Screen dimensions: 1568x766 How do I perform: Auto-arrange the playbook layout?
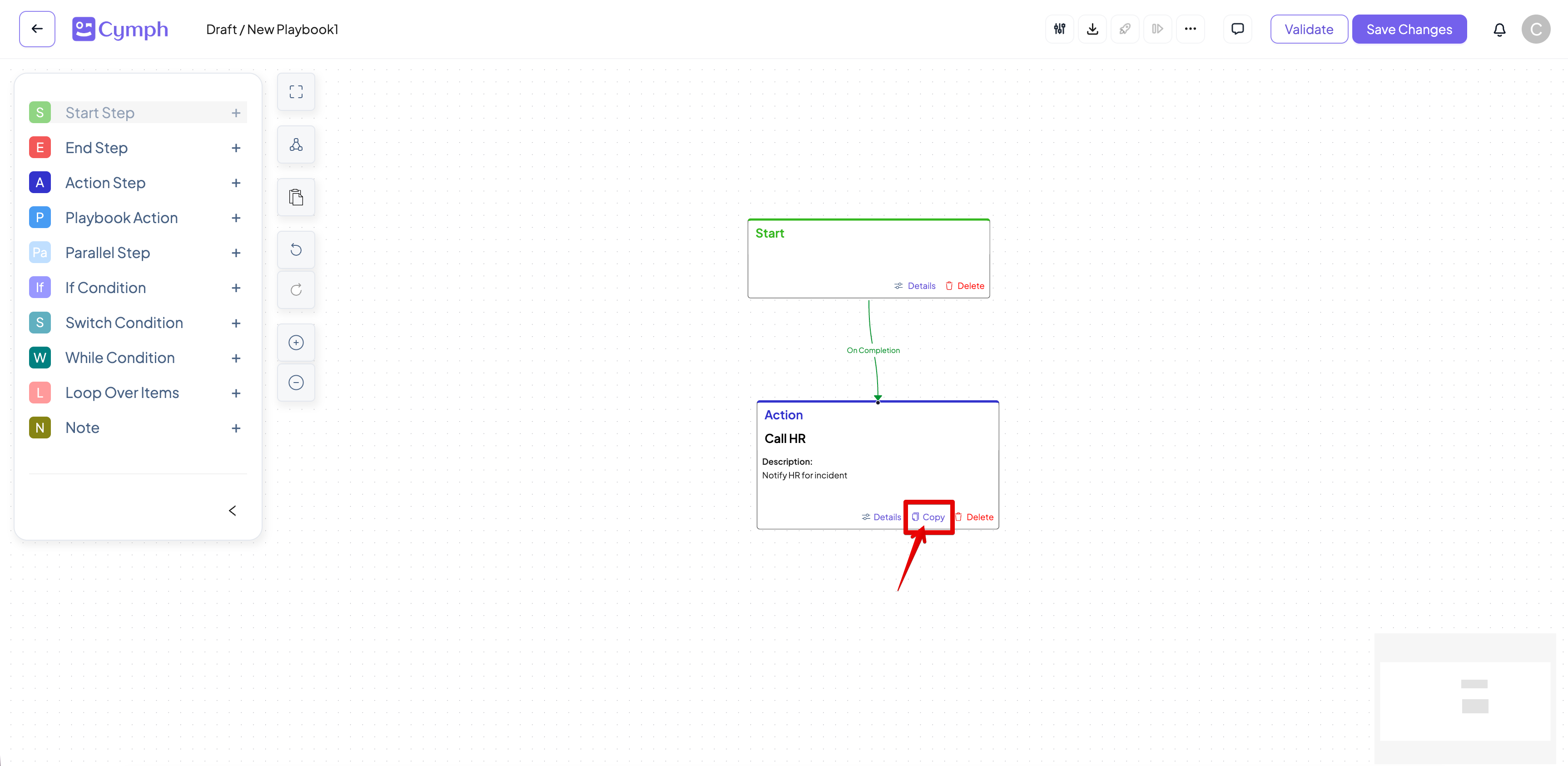point(296,144)
